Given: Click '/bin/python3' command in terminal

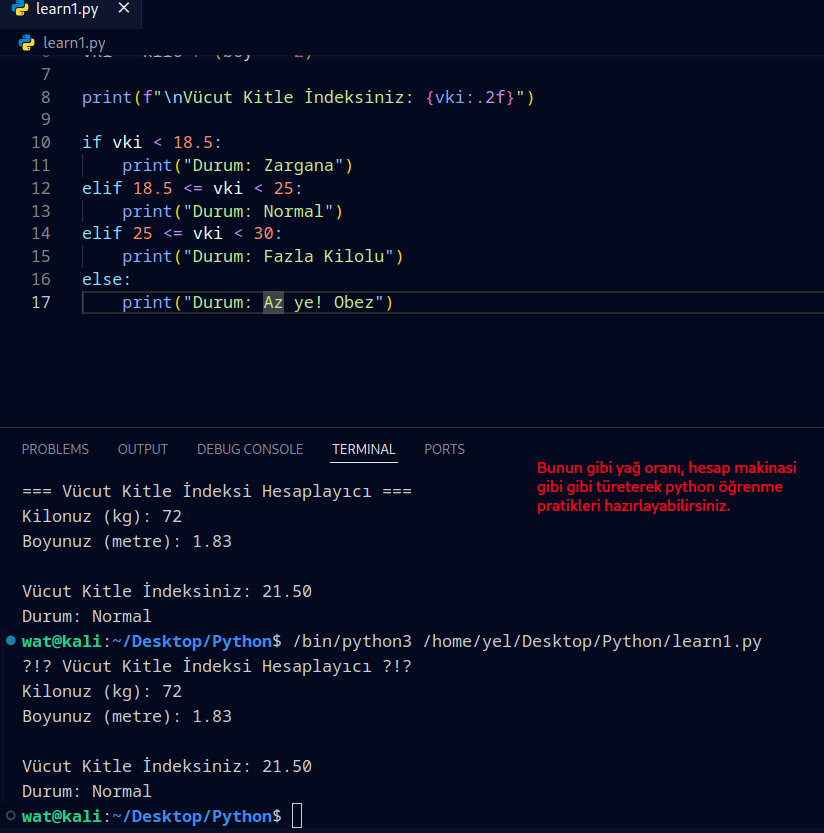Looking at the screenshot, I should tap(352, 641).
